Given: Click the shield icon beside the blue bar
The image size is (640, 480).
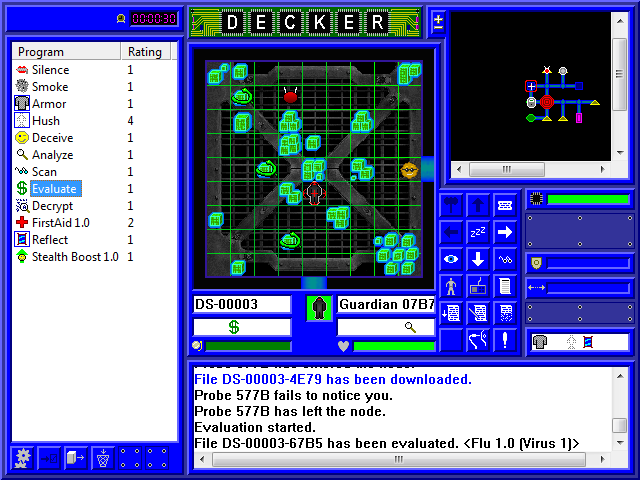Looking at the screenshot, I should (536, 263).
